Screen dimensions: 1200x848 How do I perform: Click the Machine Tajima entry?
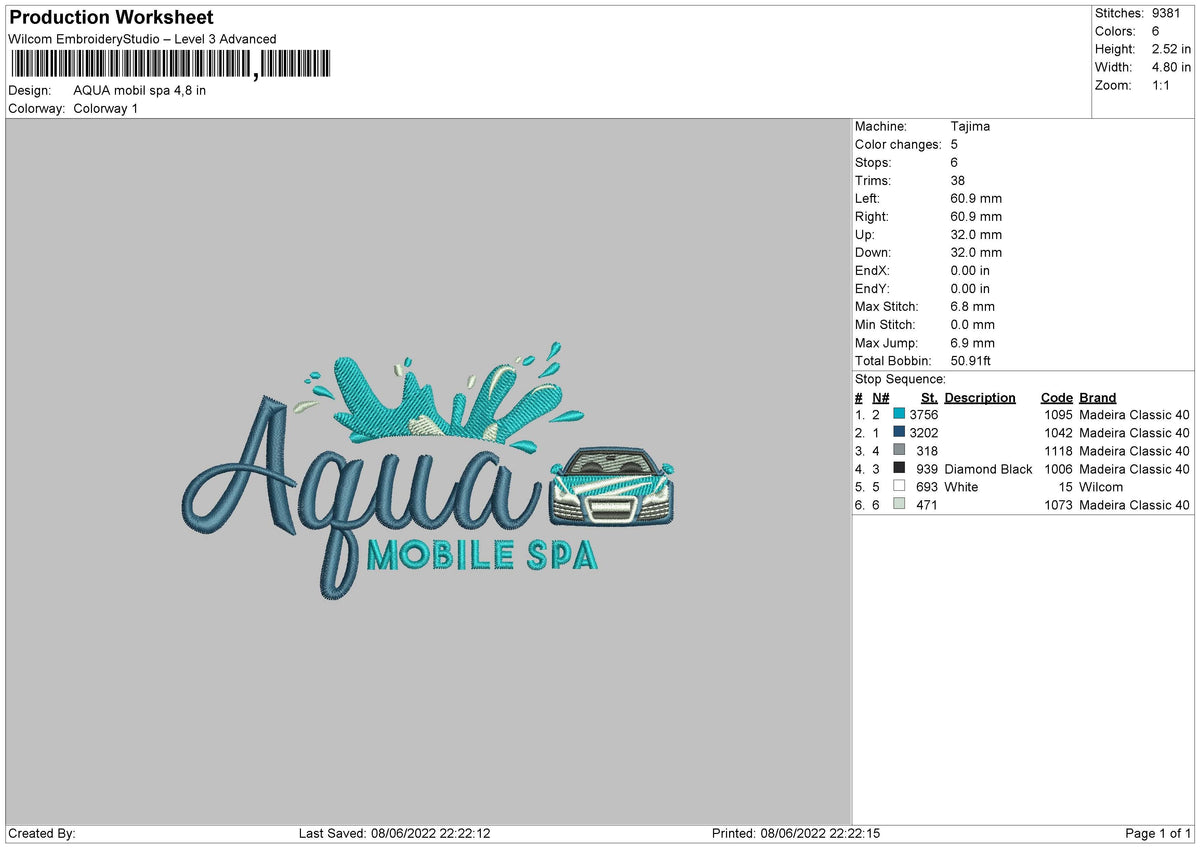click(969, 126)
